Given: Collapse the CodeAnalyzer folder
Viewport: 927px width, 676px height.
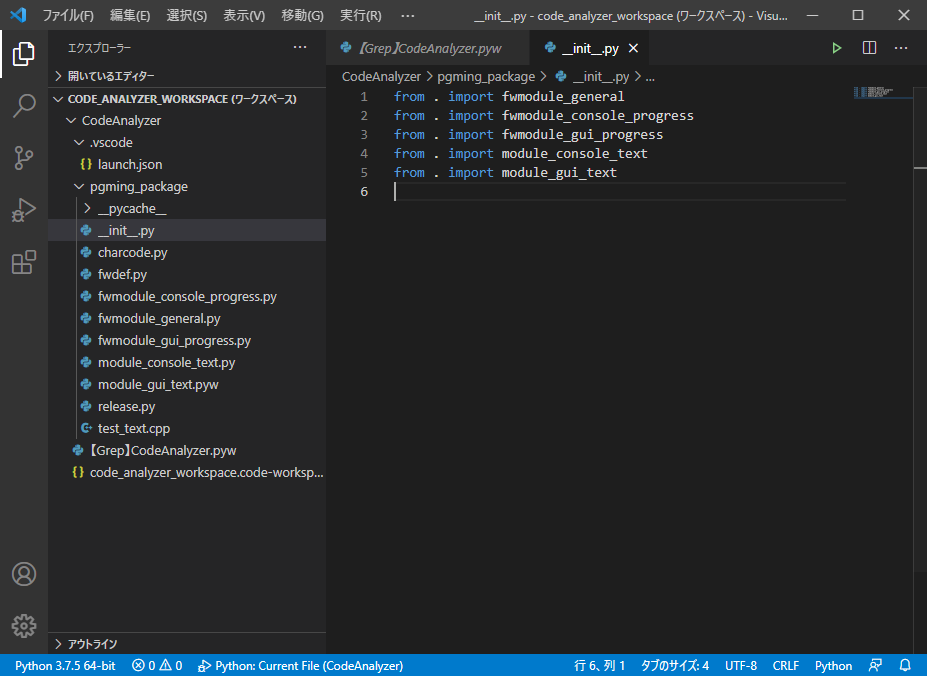Looking at the screenshot, I should coord(187,121).
